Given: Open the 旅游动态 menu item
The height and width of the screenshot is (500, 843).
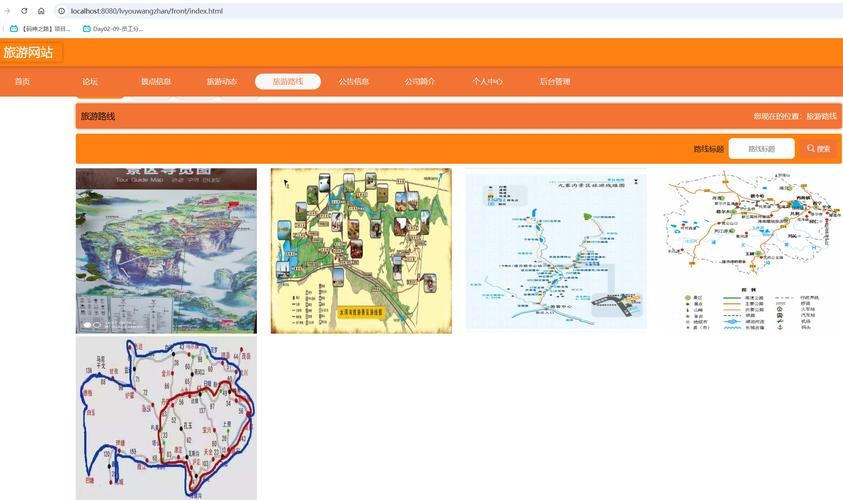Looking at the screenshot, I should click(x=221, y=82).
